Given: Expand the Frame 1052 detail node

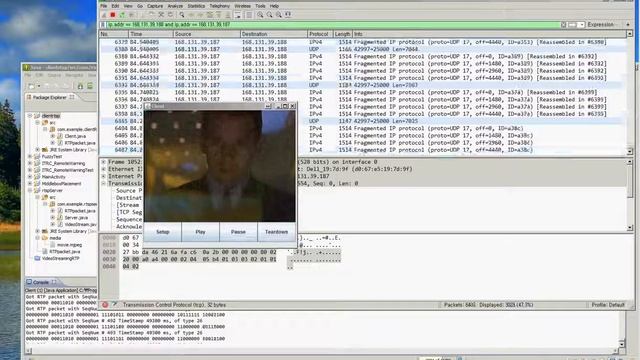Looking at the screenshot, I should click(x=104, y=162).
